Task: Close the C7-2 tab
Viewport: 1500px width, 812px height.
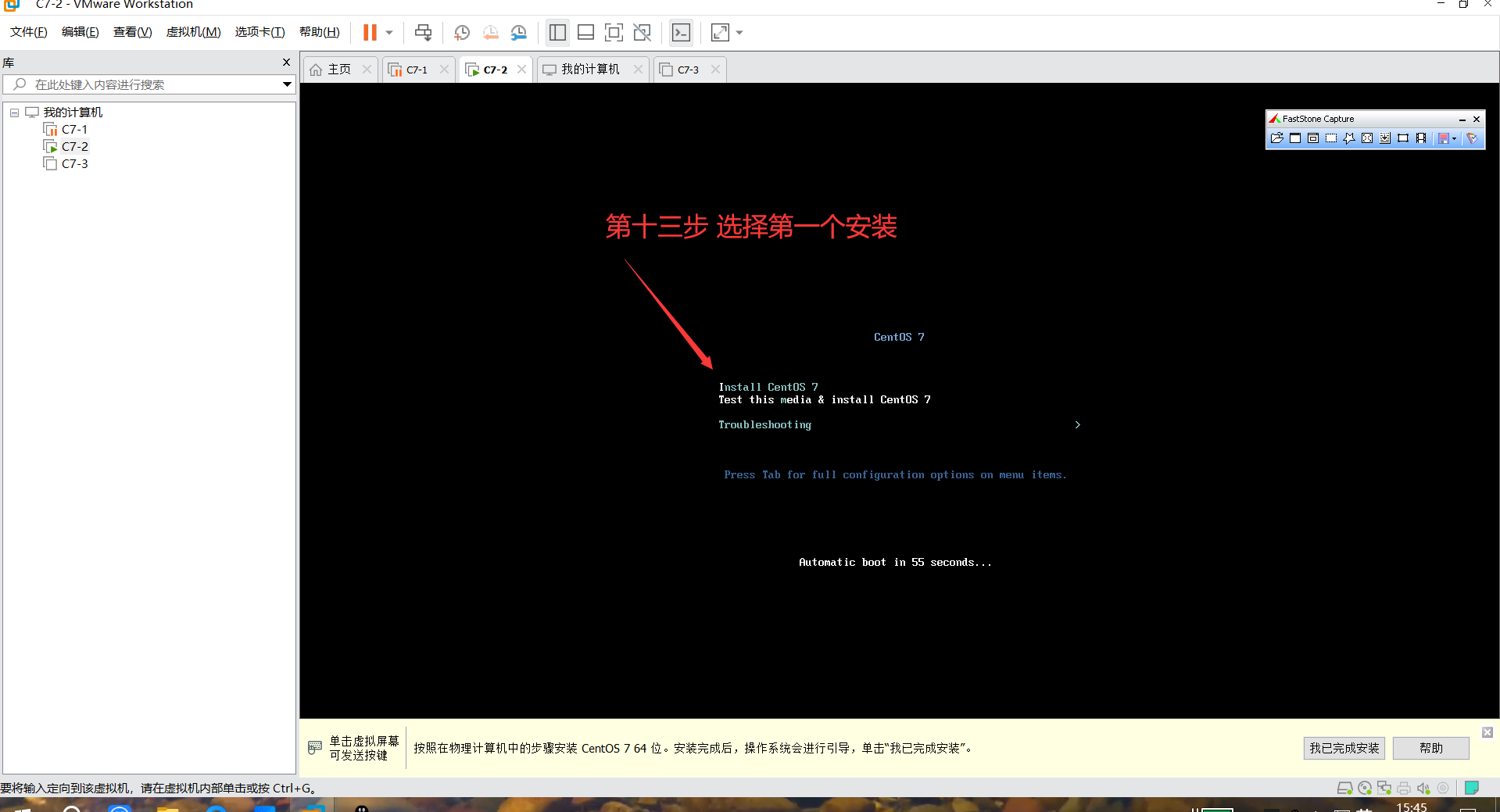Action: [x=522, y=70]
